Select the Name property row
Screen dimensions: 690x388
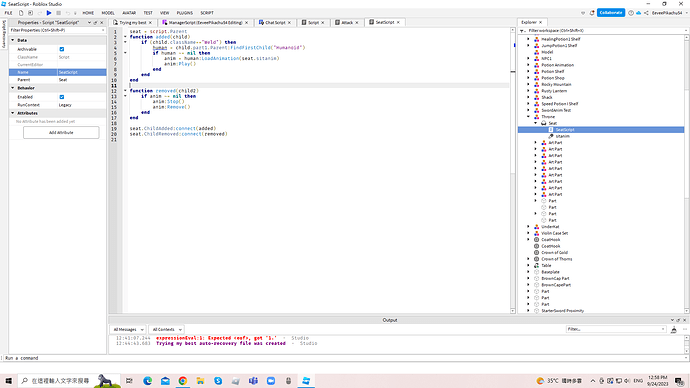[58, 72]
